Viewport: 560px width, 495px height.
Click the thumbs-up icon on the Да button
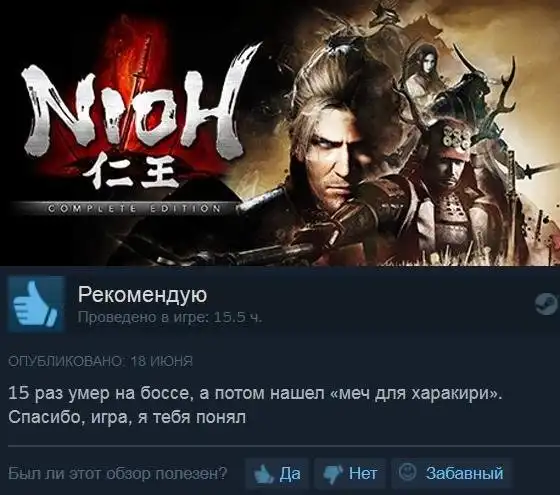click(x=264, y=474)
